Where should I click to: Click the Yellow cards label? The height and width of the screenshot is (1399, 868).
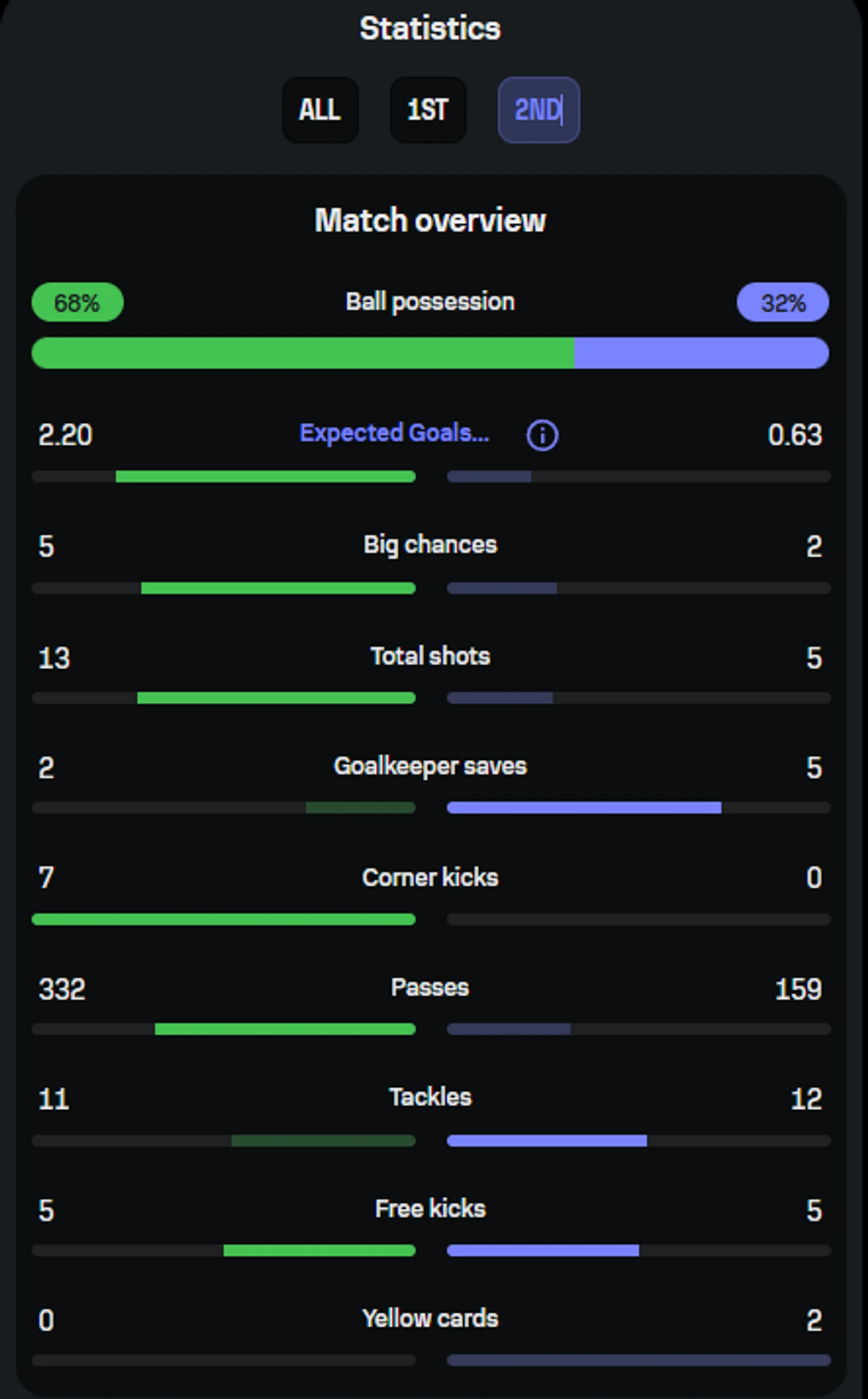tap(430, 1318)
